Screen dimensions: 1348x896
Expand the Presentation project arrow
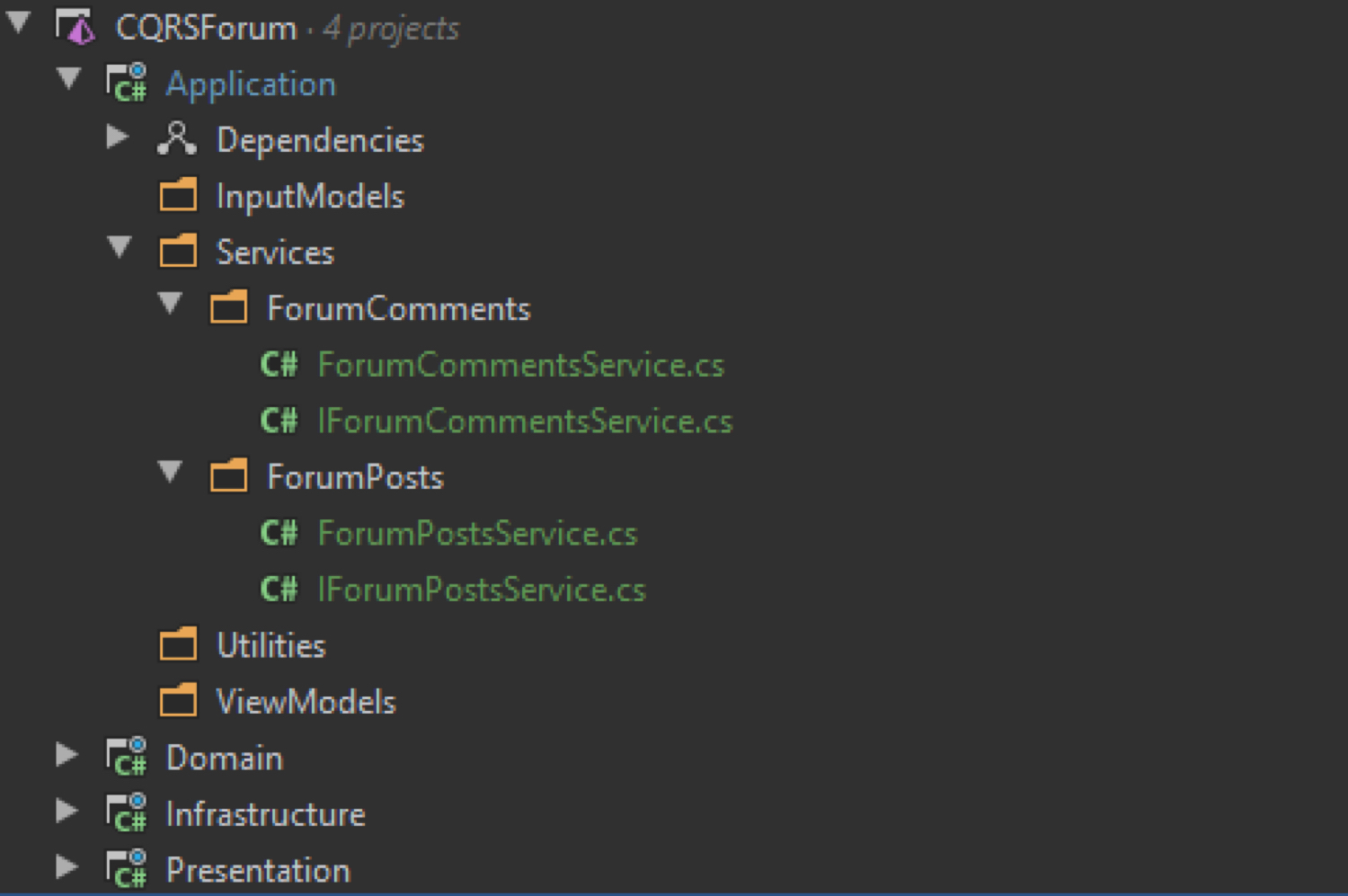[67, 867]
